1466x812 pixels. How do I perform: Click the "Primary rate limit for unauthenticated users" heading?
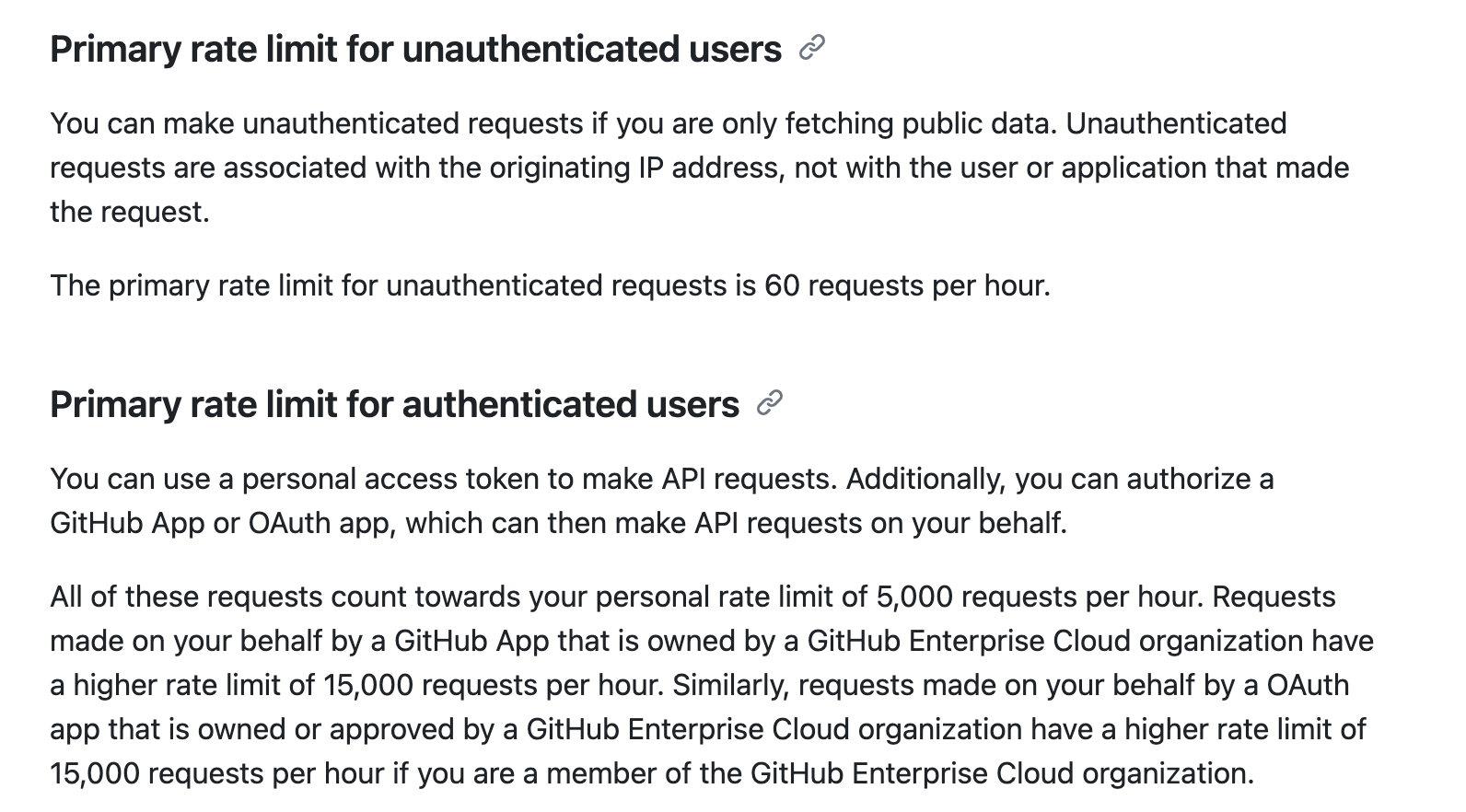click(415, 50)
